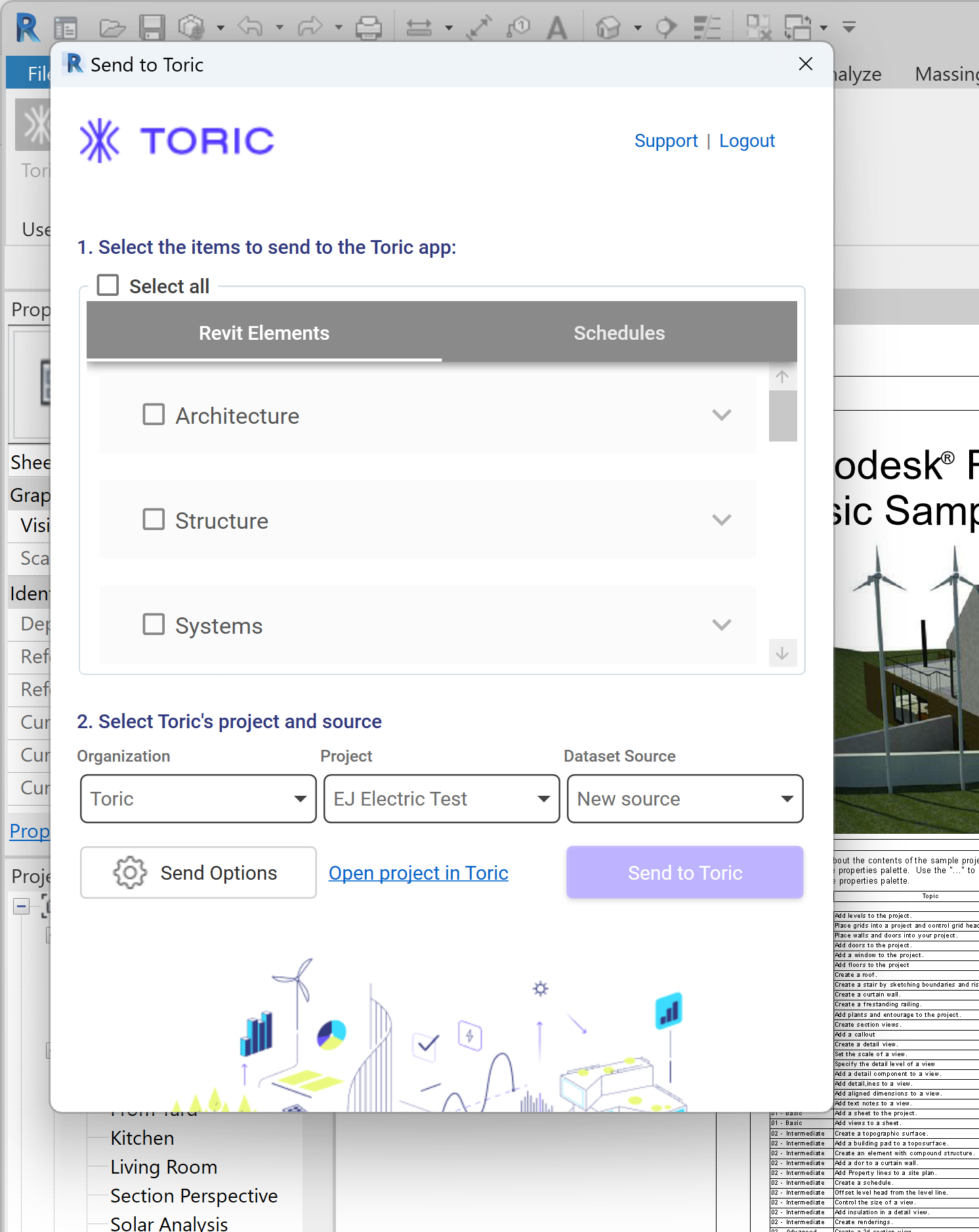Expand the Architecture category chevron
979x1232 pixels.
click(x=722, y=415)
